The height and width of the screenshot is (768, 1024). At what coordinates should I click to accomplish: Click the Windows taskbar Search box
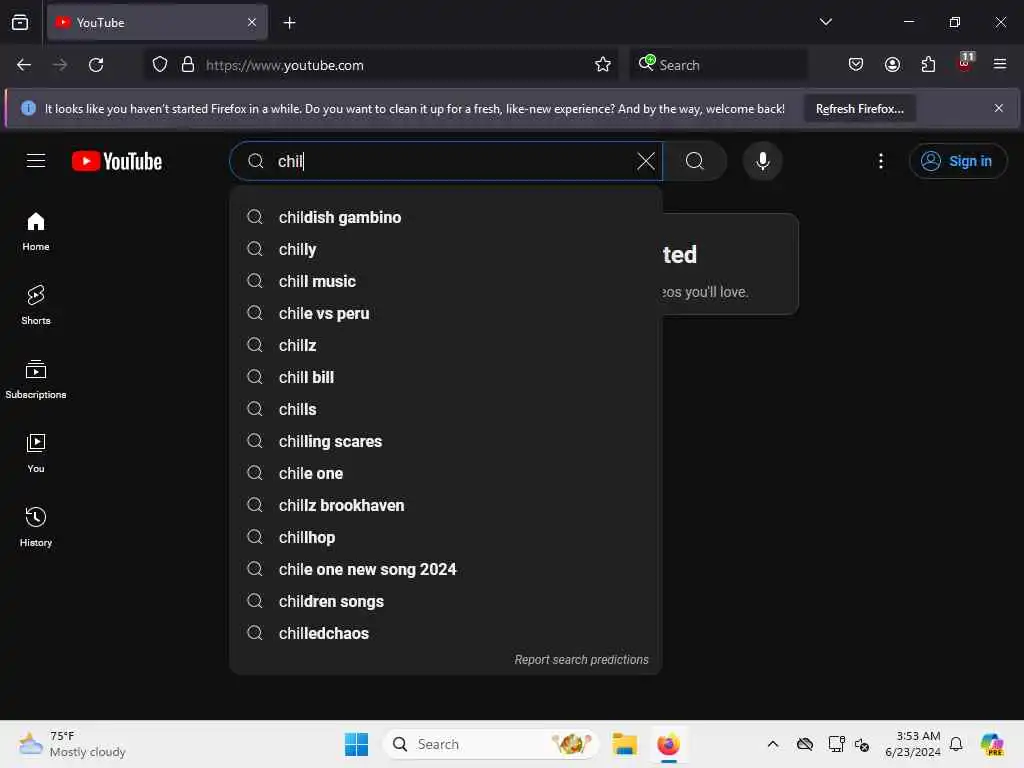(491, 744)
